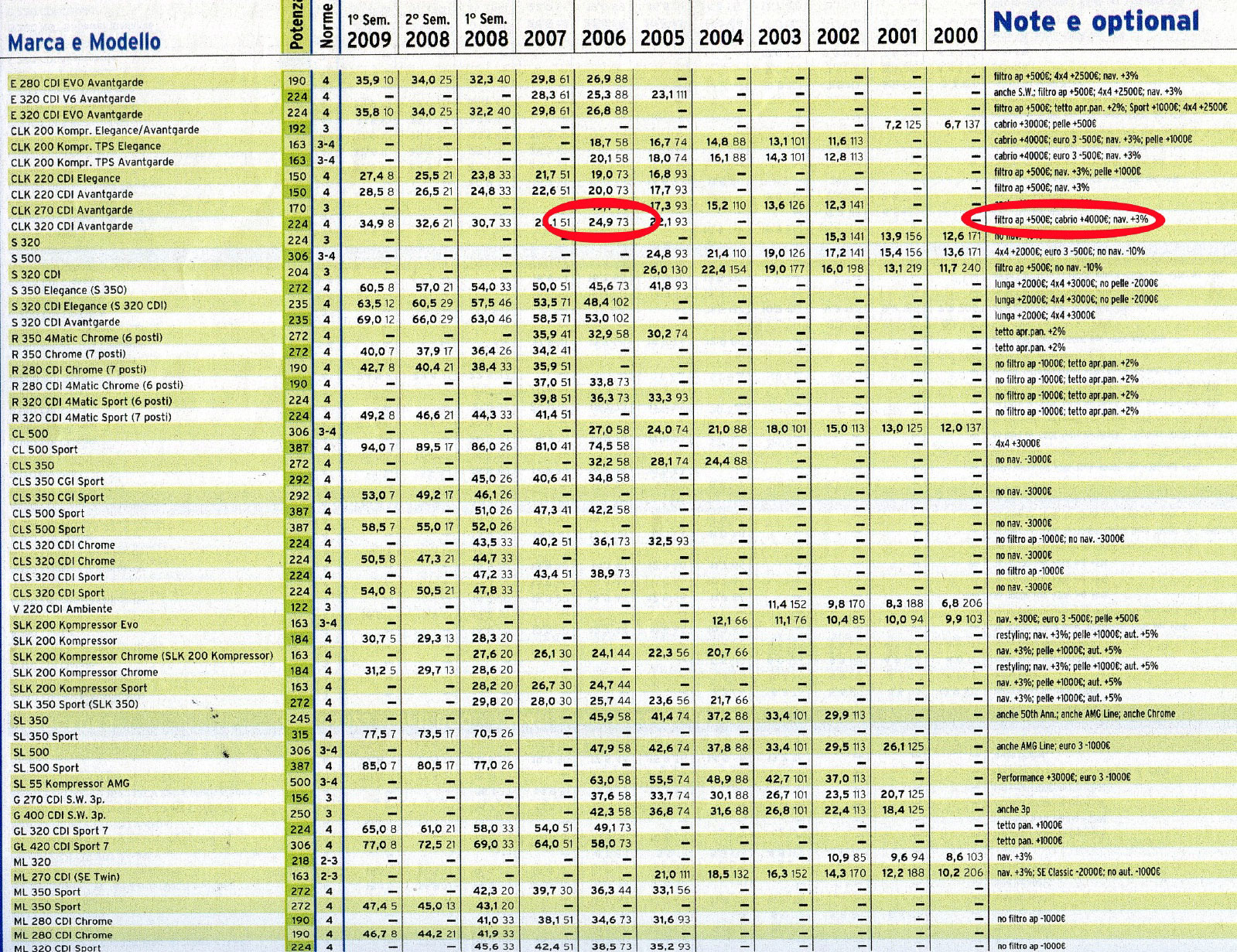Select 'SLK 200 Kompressor Chrome (SLK 200 Kompressor)' name

point(143,657)
